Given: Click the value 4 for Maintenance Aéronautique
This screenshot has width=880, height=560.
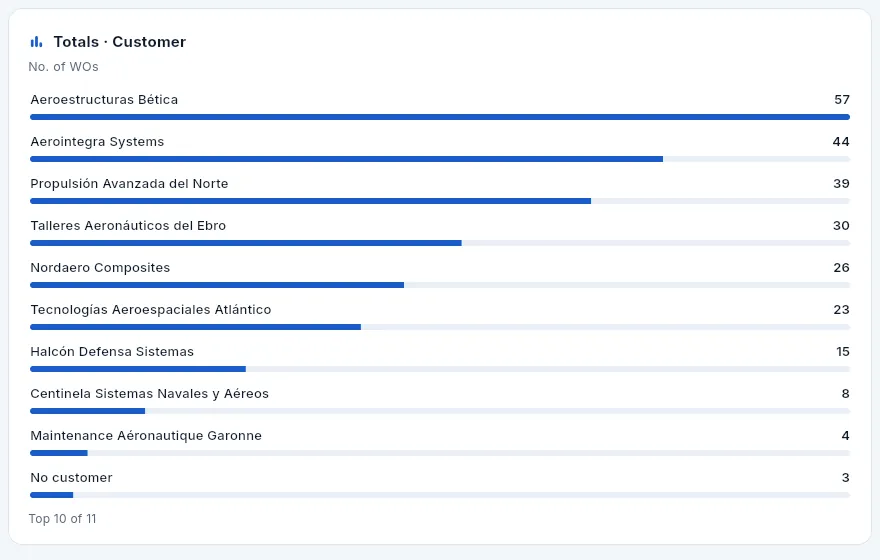Looking at the screenshot, I should click(846, 436).
